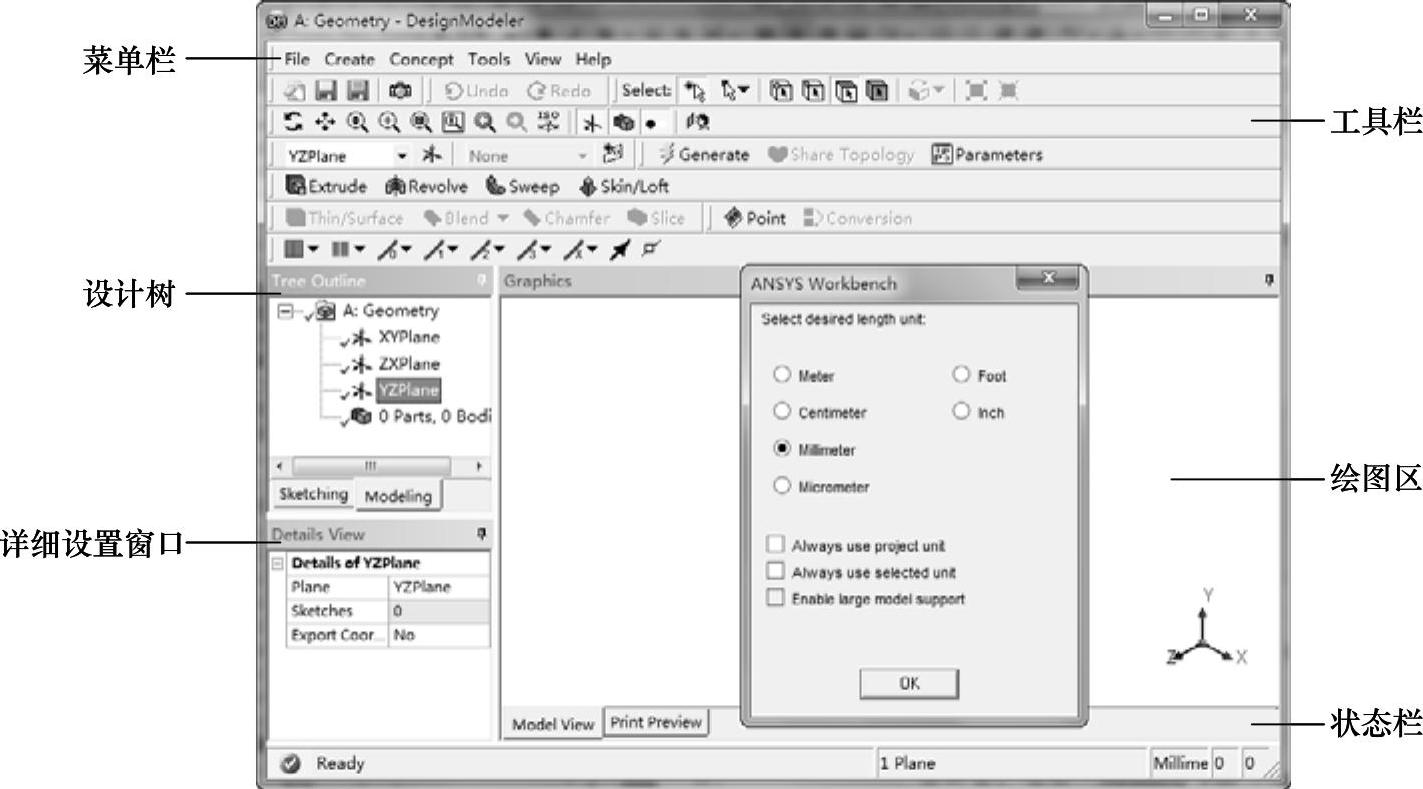Select the Pan four-arrow tool
Screen dimensions: 1423x789
pyautogui.click(x=325, y=123)
